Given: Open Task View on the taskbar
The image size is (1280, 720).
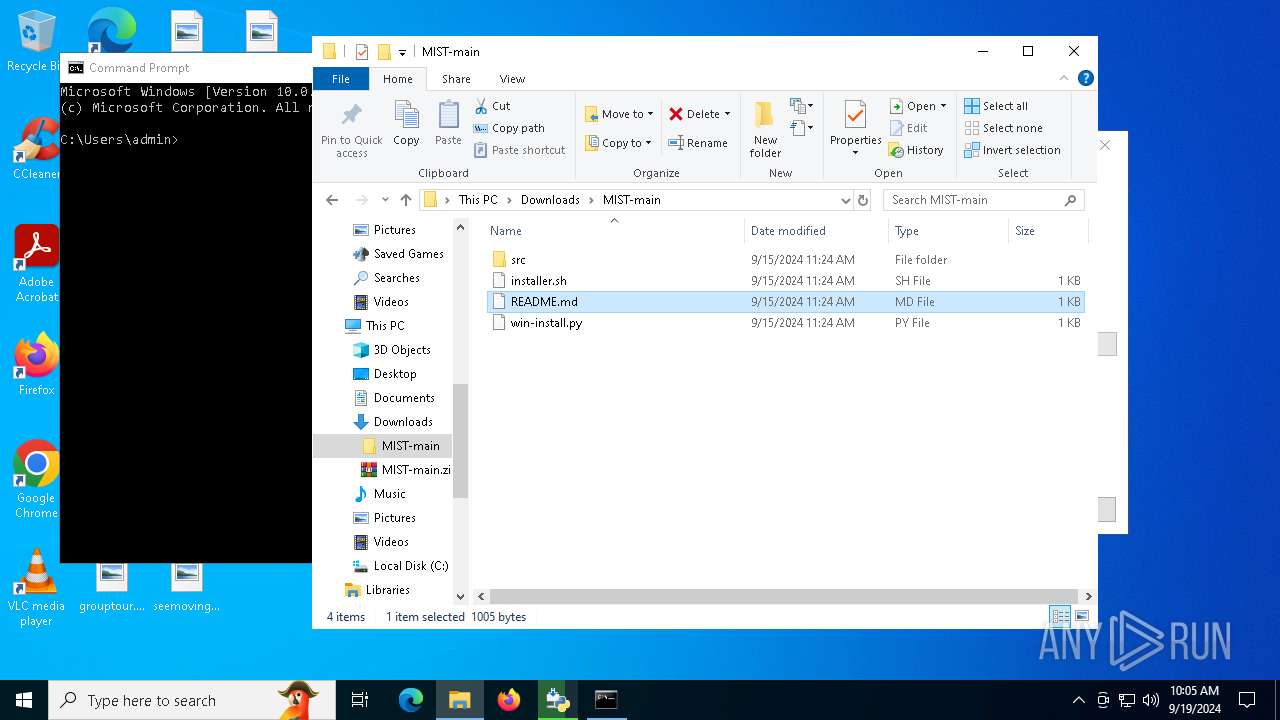Looking at the screenshot, I should pos(360,700).
